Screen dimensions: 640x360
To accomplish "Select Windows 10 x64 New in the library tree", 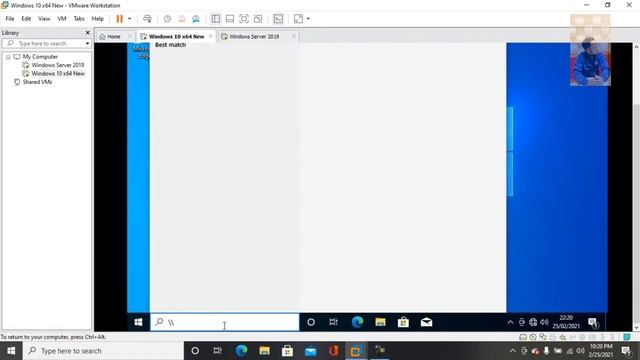I will click(58, 73).
